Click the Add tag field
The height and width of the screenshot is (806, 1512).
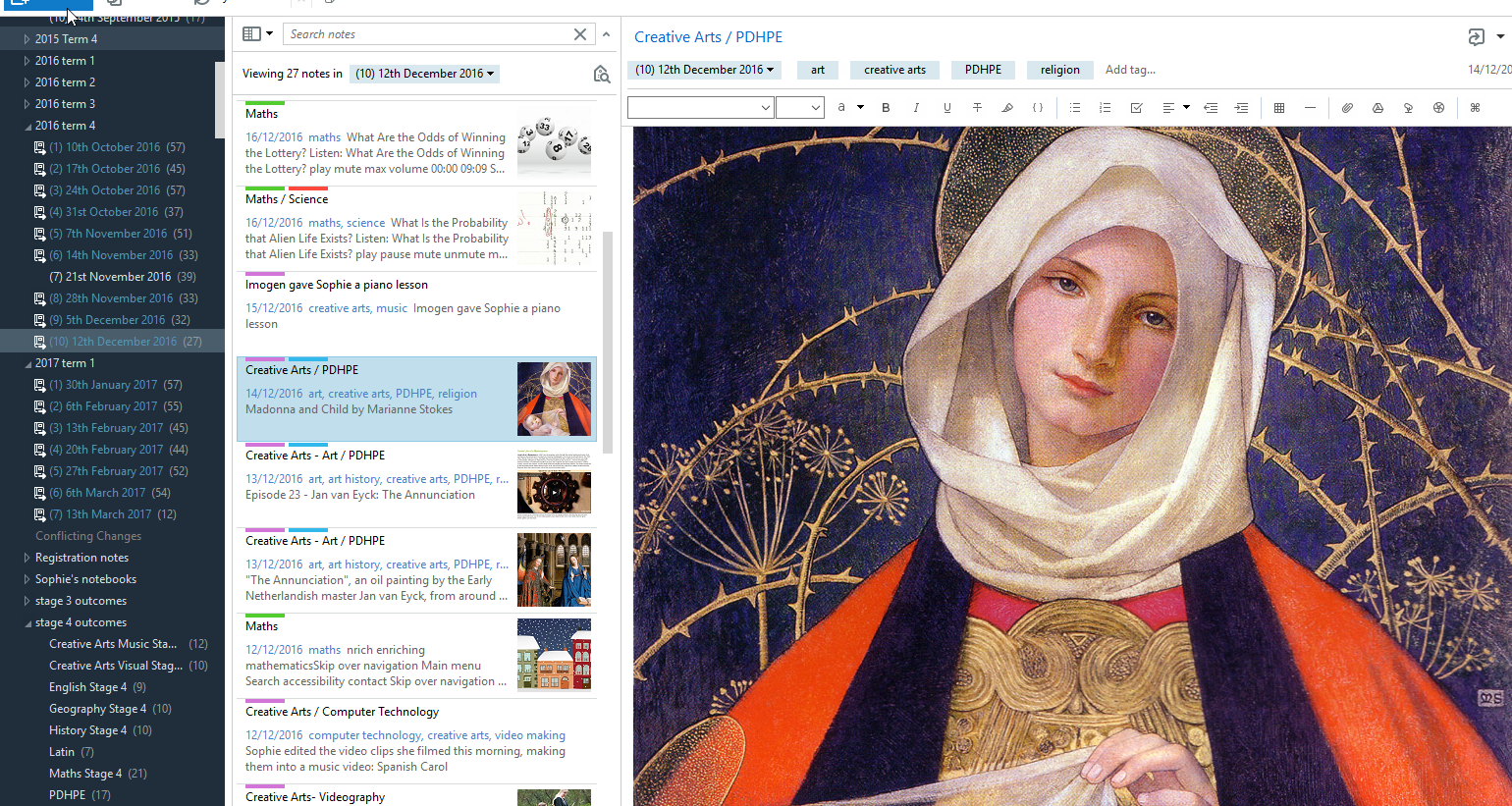point(1130,70)
